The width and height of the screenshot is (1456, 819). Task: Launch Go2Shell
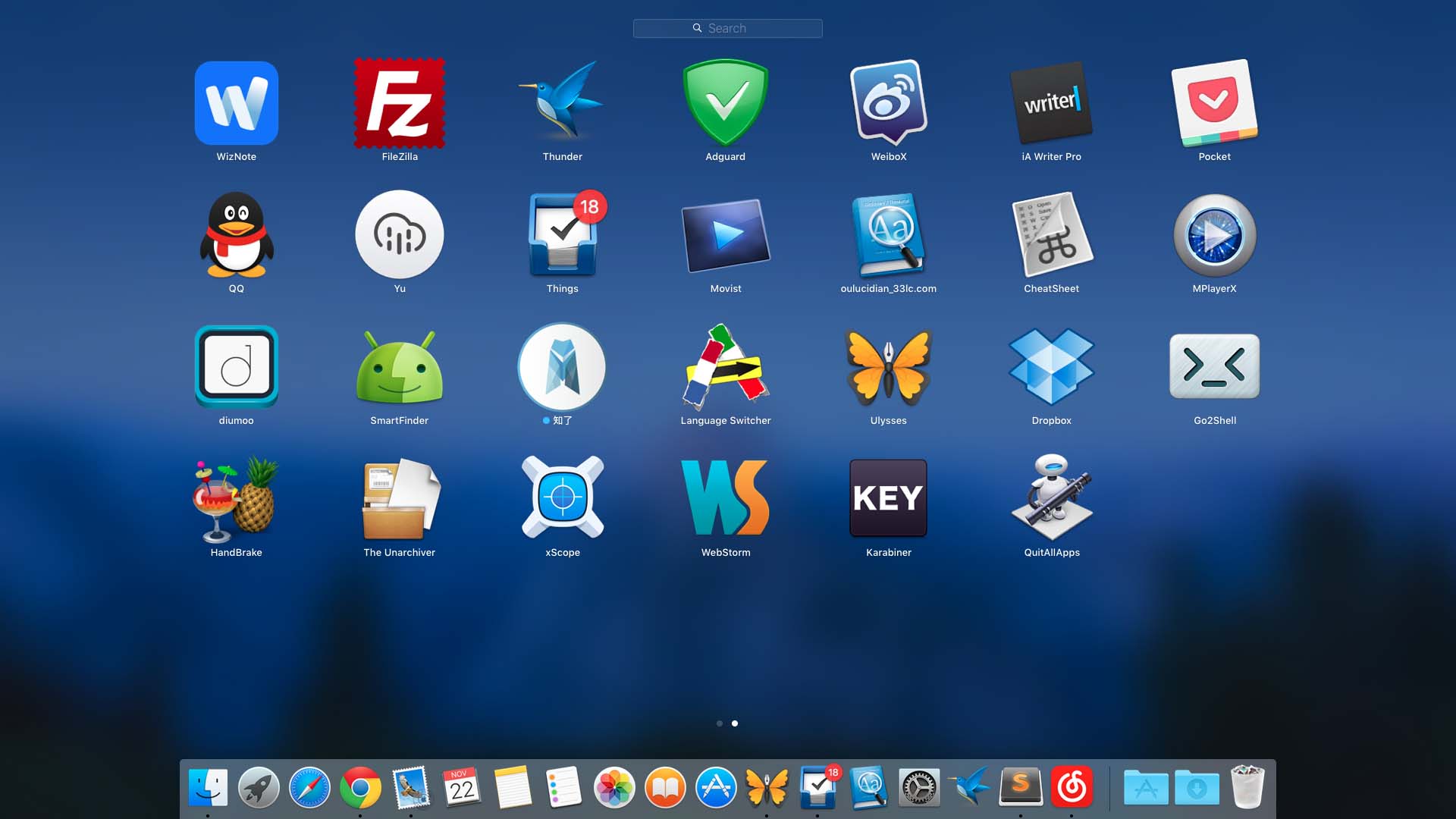(1215, 367)
